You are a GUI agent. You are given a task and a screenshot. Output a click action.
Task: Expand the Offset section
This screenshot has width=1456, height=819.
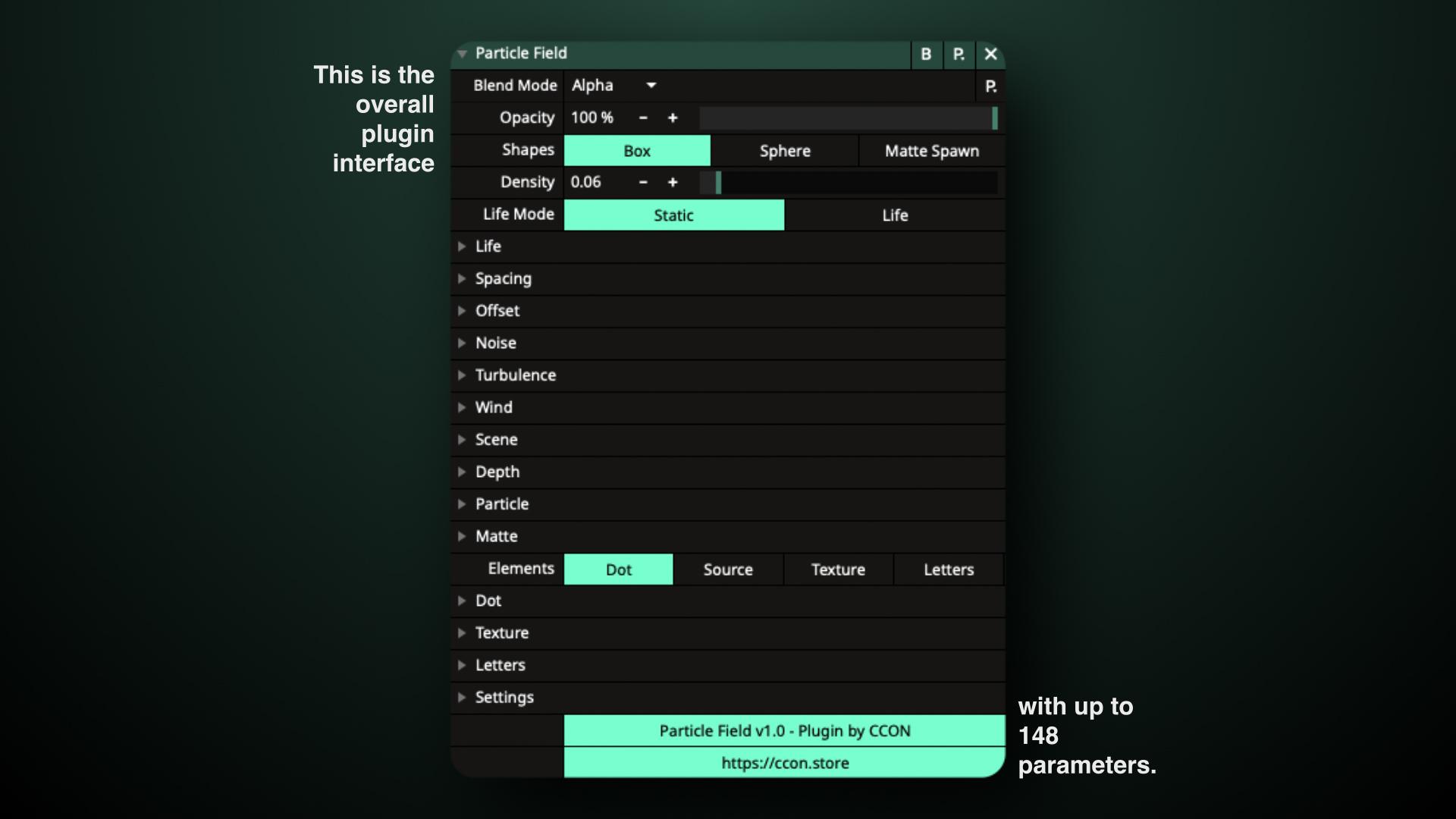728,311
